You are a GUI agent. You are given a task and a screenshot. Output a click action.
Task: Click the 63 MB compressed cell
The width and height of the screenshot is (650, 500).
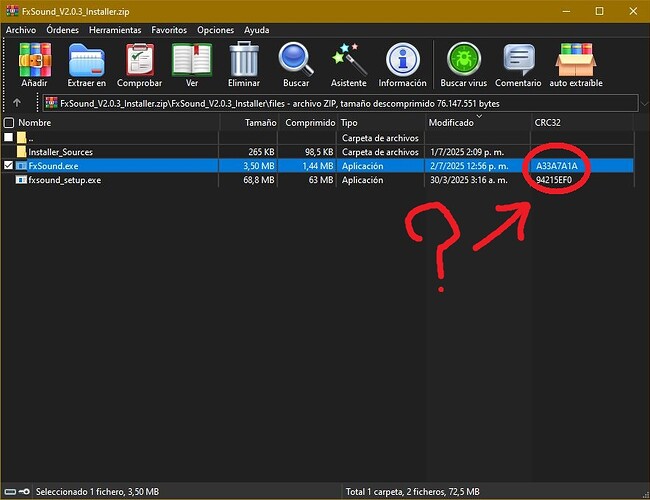321,180
